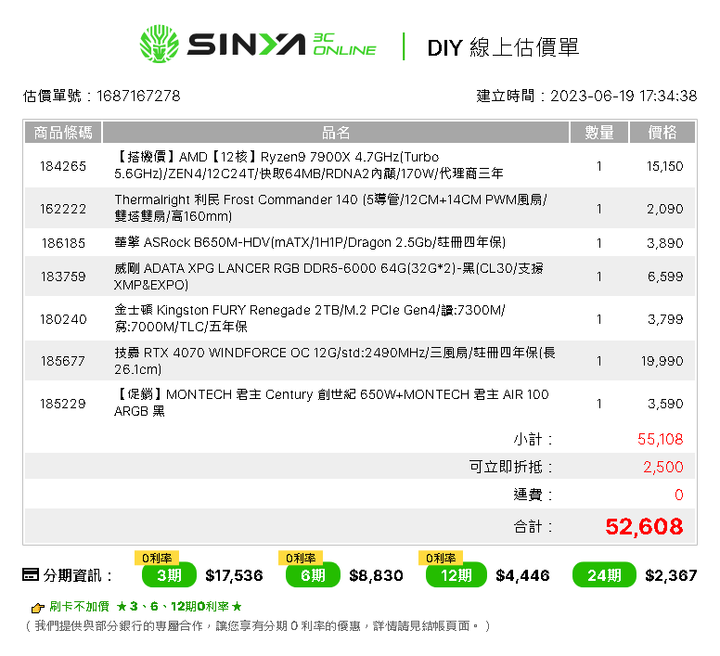Image resolution: width=720 pixels, height=656 pixels.
Task: Click barcode 162222
Action: [63, 209]
